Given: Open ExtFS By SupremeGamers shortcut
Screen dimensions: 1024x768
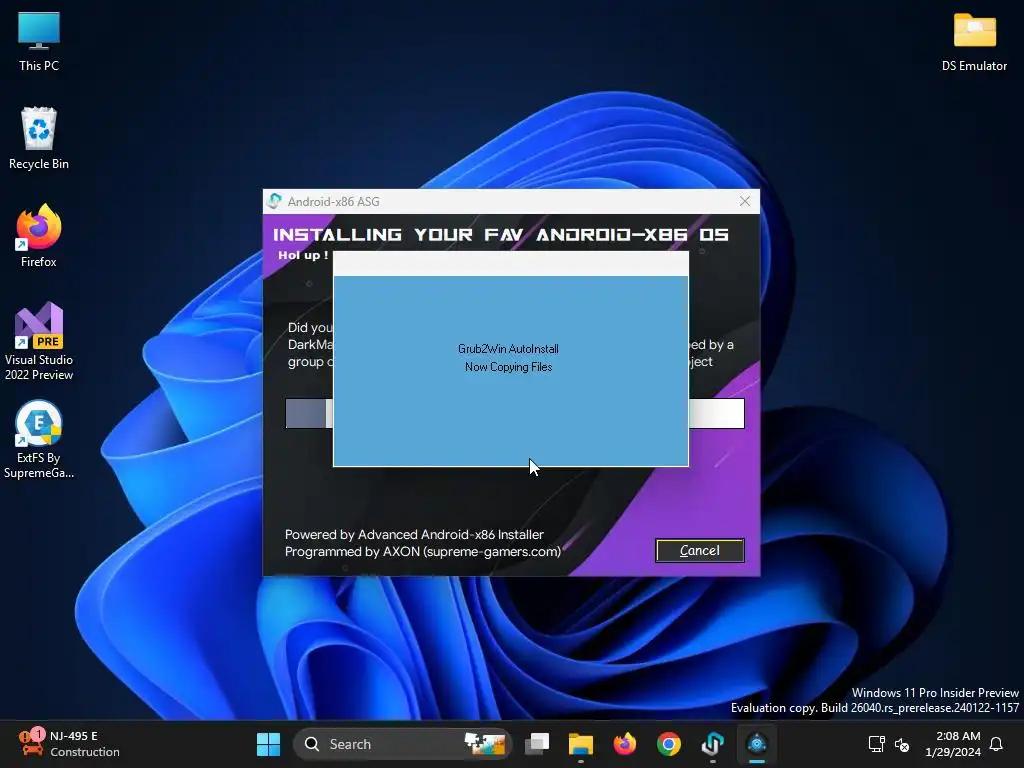Looking at the screenshot, I should [x=39, y=440].
